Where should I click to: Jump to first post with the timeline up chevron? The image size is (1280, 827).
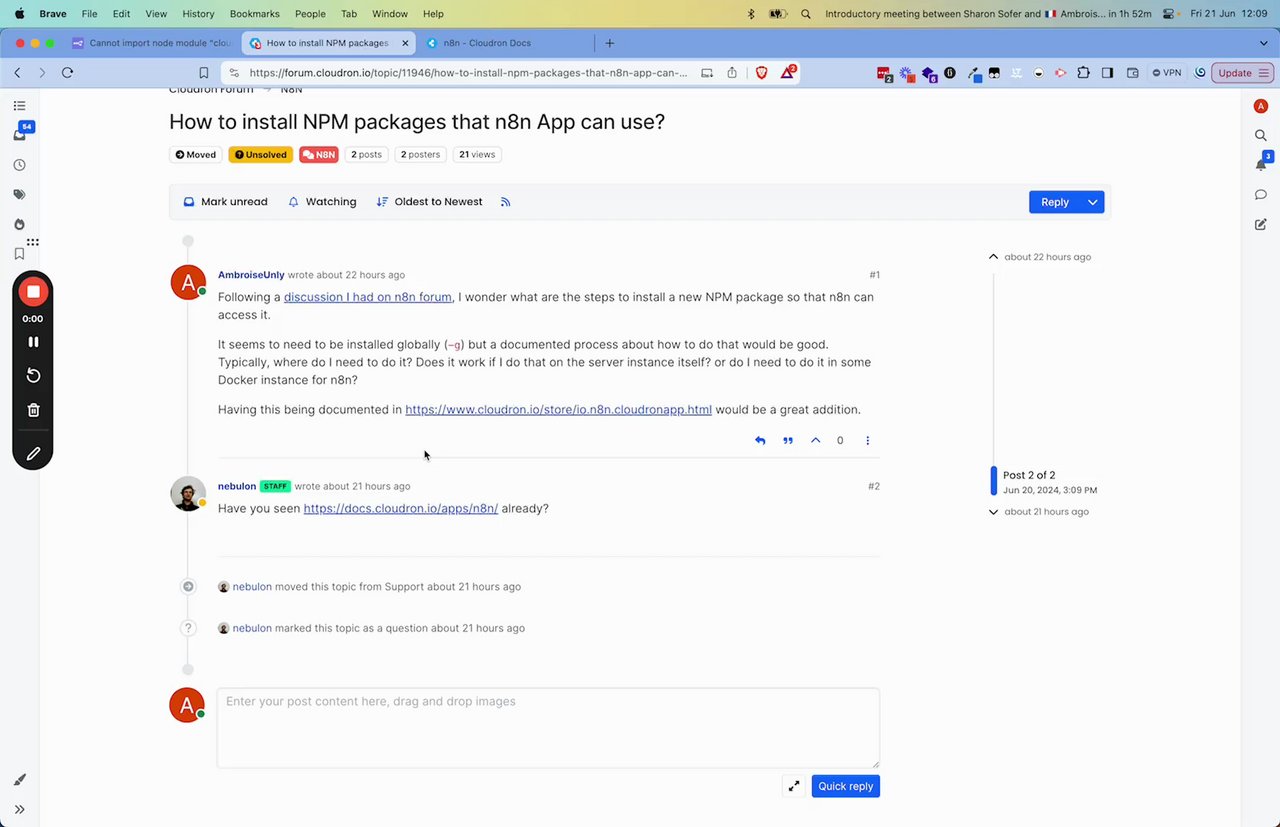993,257
